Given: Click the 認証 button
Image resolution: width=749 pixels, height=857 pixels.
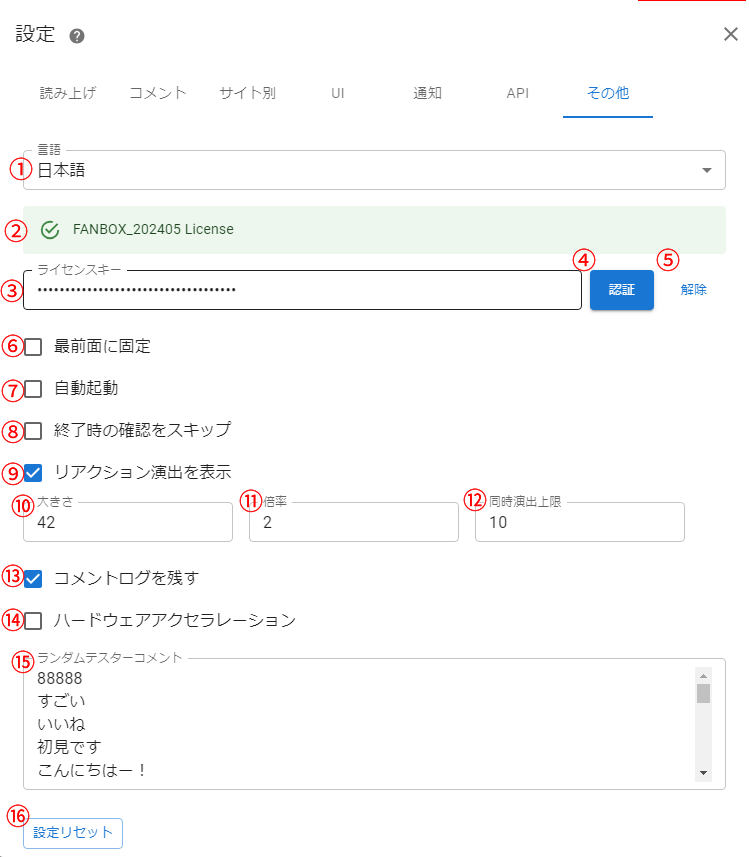Looking at the screenshot, I should [621, 290].
